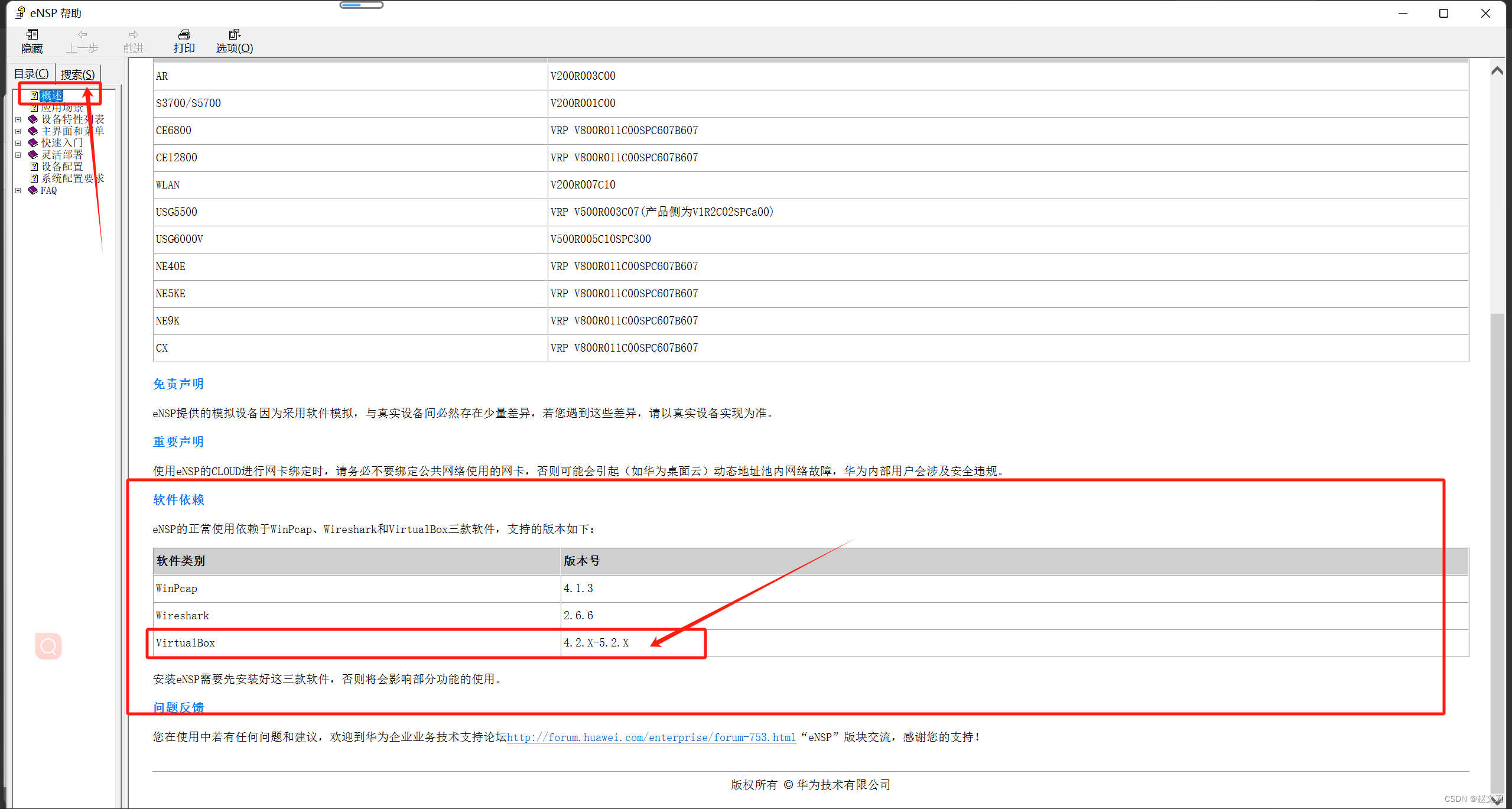Click the question-mark page icon beside 设备配置
Viewport: 1512px width, 809px height.
pos(34,167)
